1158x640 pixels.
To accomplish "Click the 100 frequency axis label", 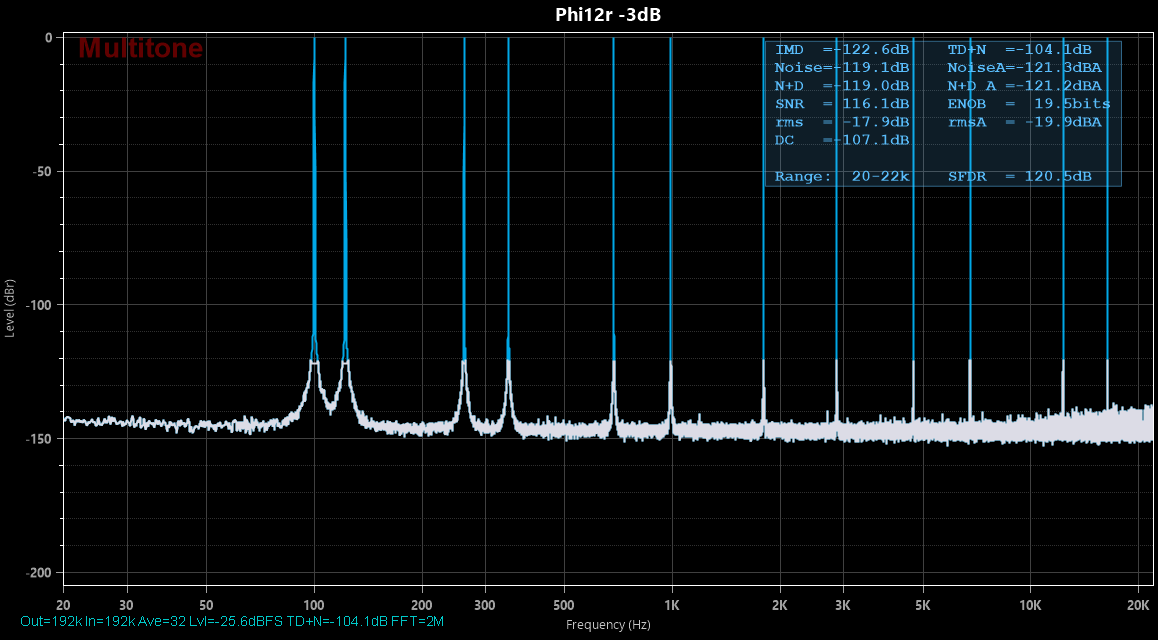I will point(315,606).
